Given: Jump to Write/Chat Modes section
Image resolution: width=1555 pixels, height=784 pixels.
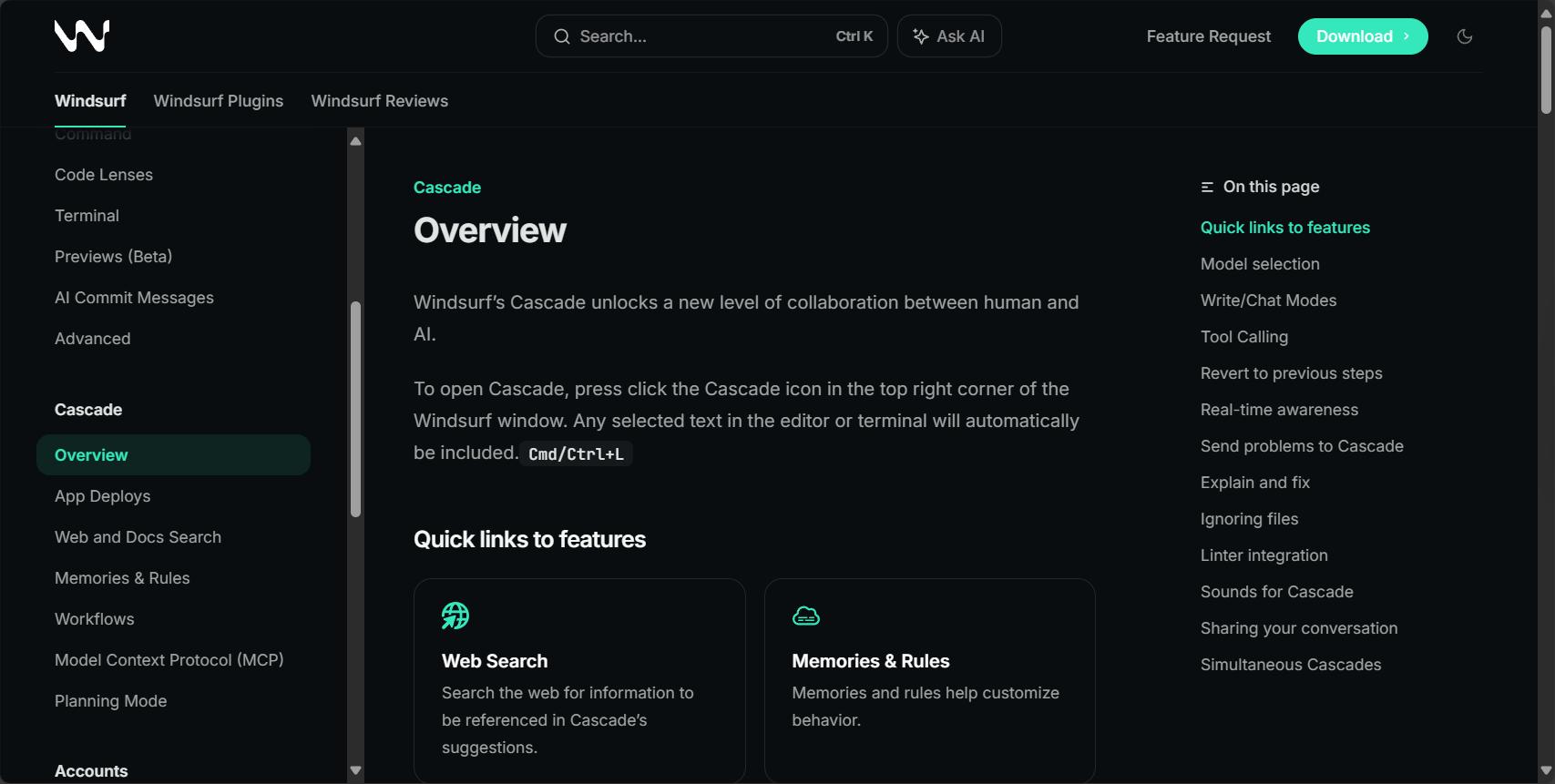Looking at the screenshot, I should [x=1269, y=300].
